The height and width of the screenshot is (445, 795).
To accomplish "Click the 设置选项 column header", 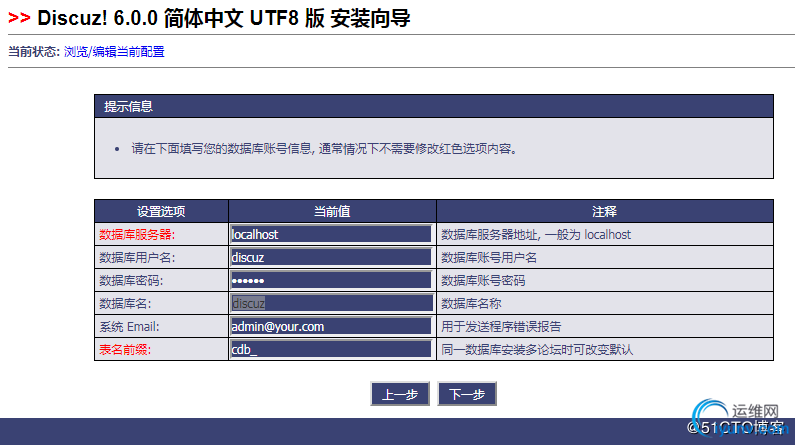I will click(x=161, y=211).
